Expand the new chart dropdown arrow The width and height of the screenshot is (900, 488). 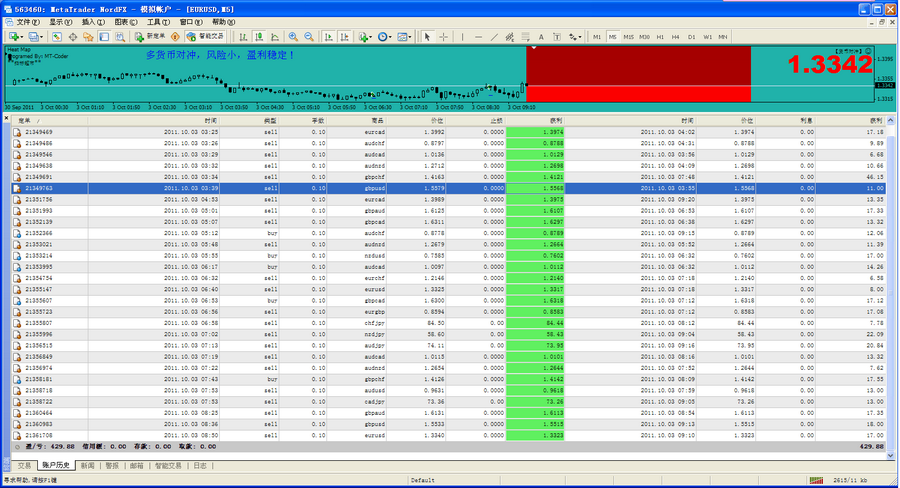[22, 37]
